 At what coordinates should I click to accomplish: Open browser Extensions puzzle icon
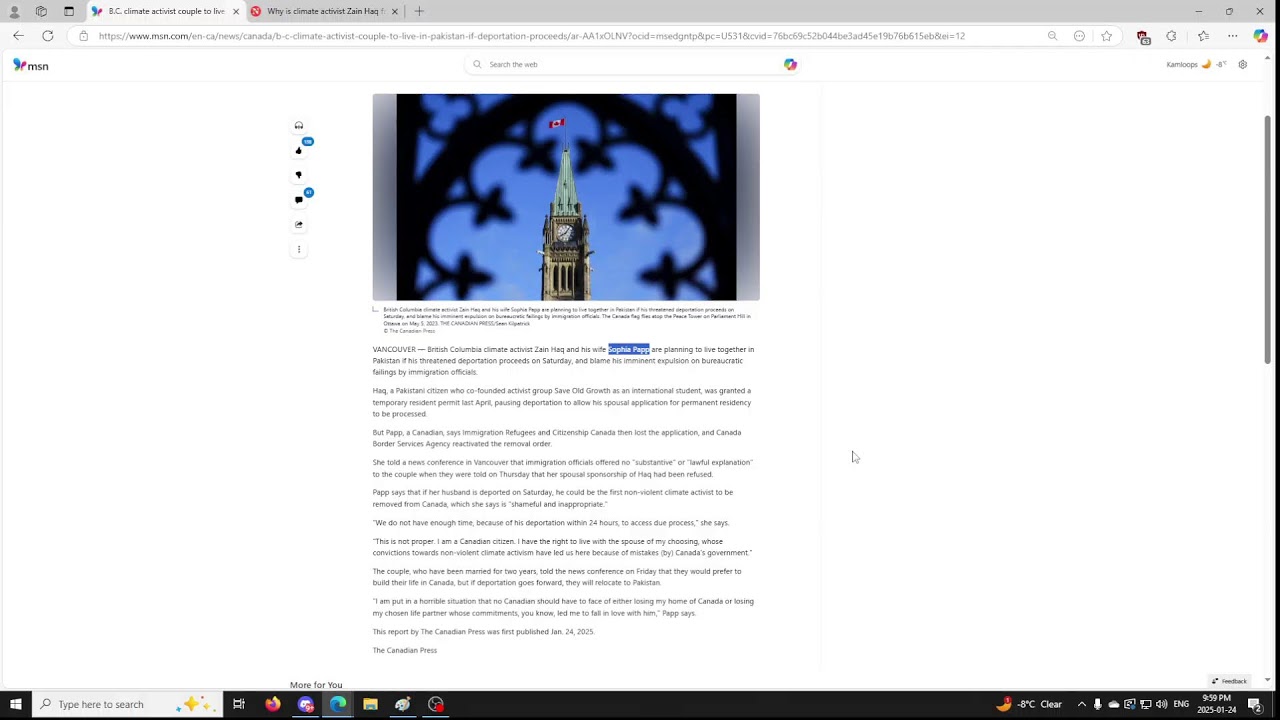tap(1171, 36)
